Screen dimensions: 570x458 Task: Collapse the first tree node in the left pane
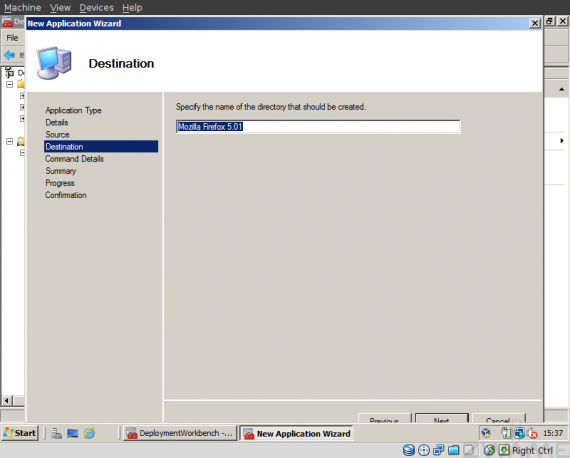pyautogui.click(x=9, y=84)
